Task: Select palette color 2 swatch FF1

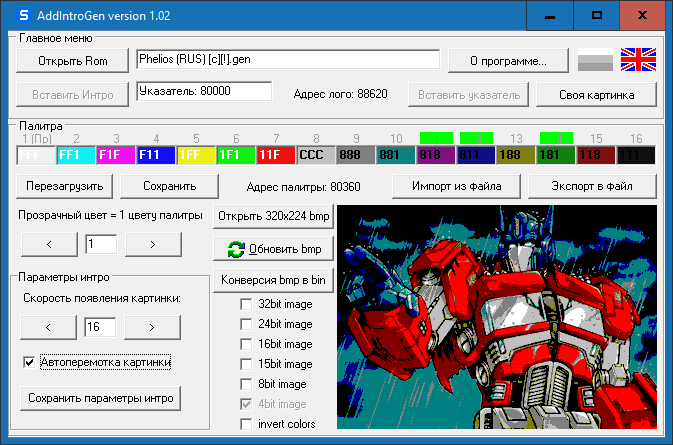Action: pyautogui.click(x=76, y=155)
